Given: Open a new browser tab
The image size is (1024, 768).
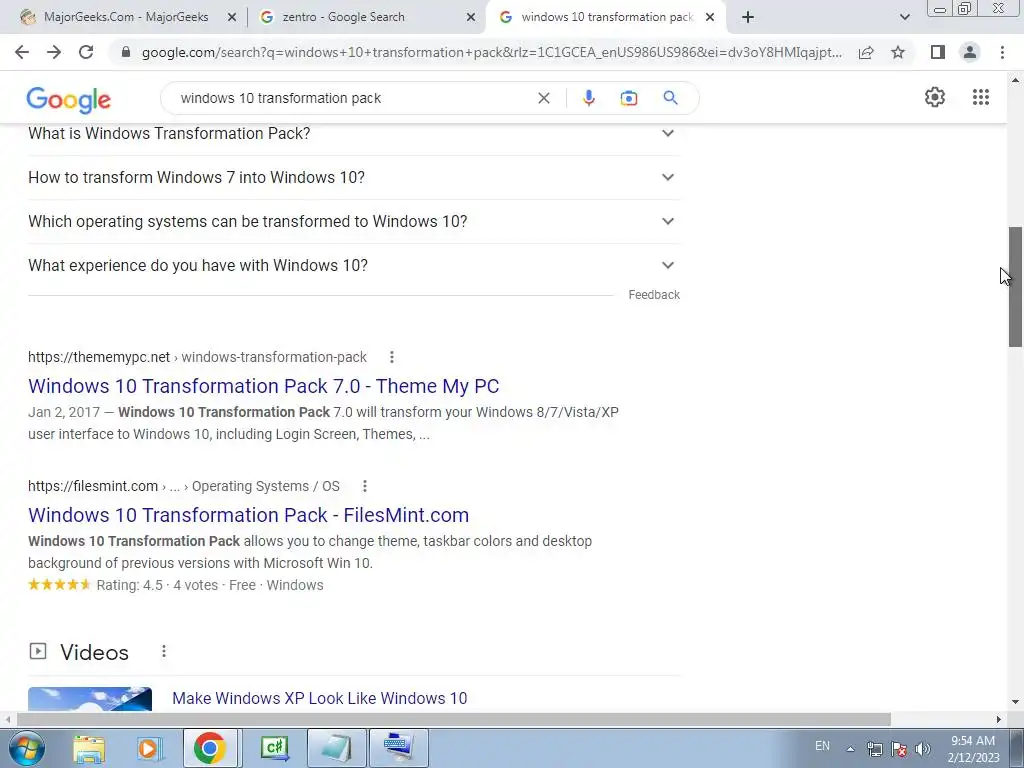Looking at the screenshot, I should [748, 17].
